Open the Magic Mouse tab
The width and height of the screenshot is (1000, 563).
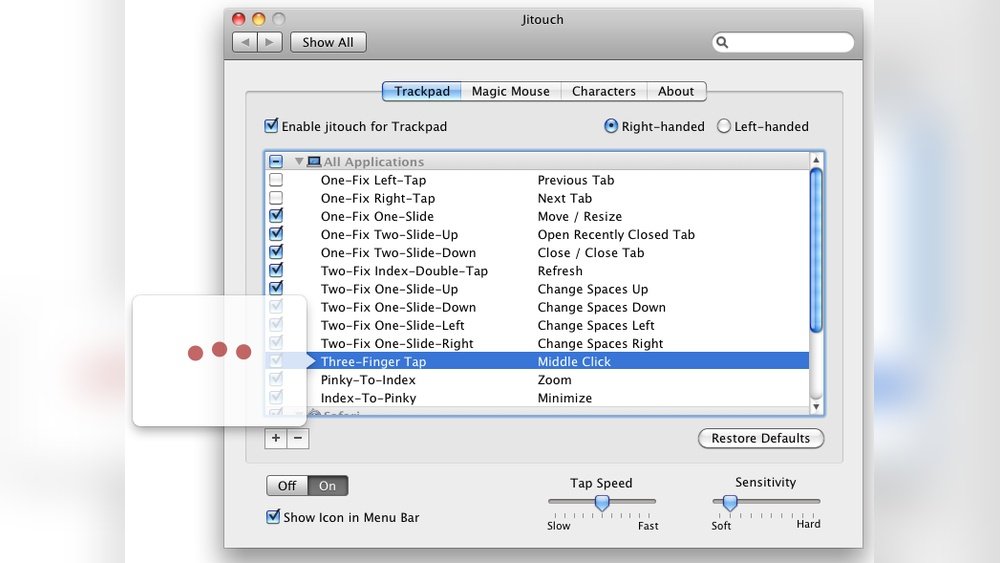(511, 91)
